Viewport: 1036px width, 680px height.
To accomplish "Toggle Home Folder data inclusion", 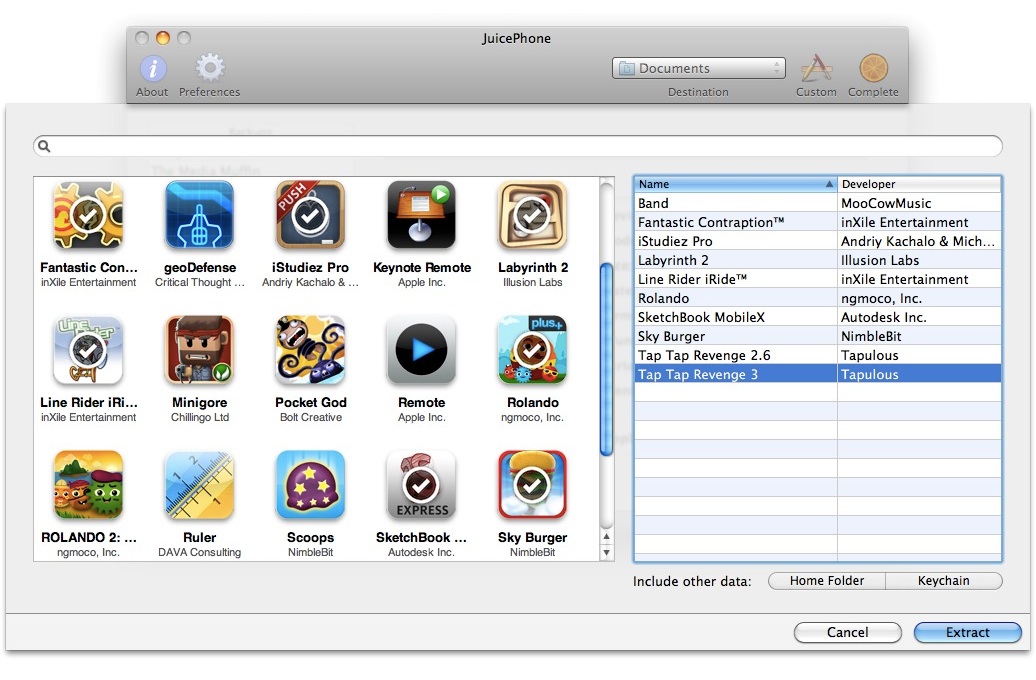I will [x=827, y=581].
